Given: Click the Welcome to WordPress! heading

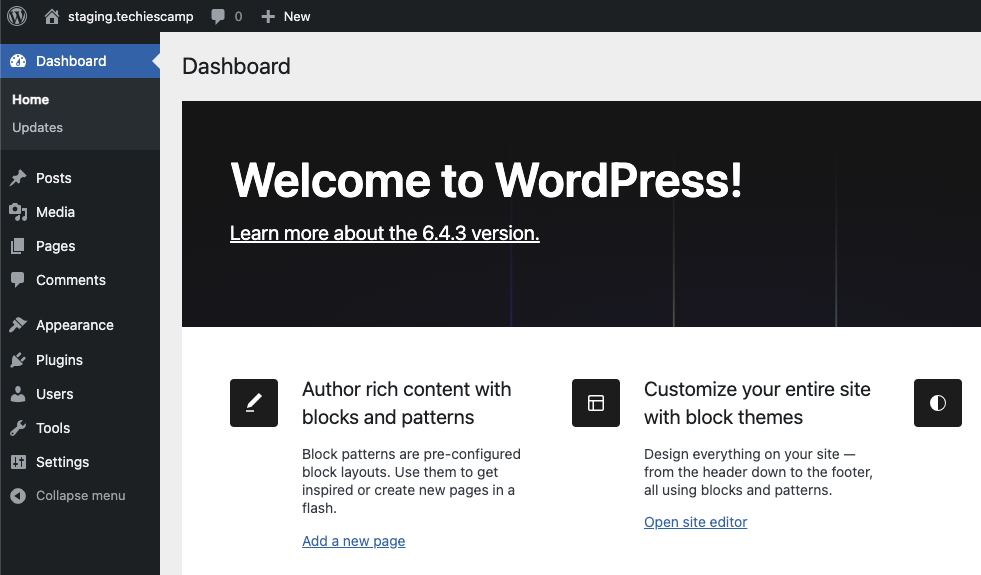Looking at the screenshot, I should (x=486, y=180).
